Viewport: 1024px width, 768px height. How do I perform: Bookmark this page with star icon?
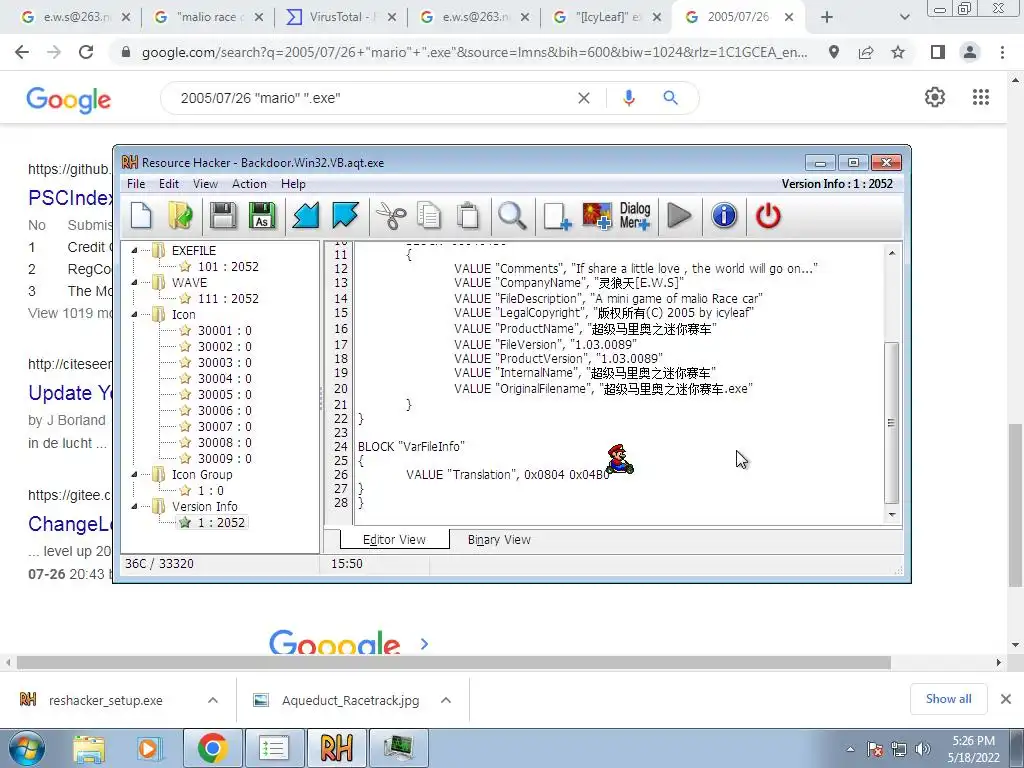coord(898,52)
